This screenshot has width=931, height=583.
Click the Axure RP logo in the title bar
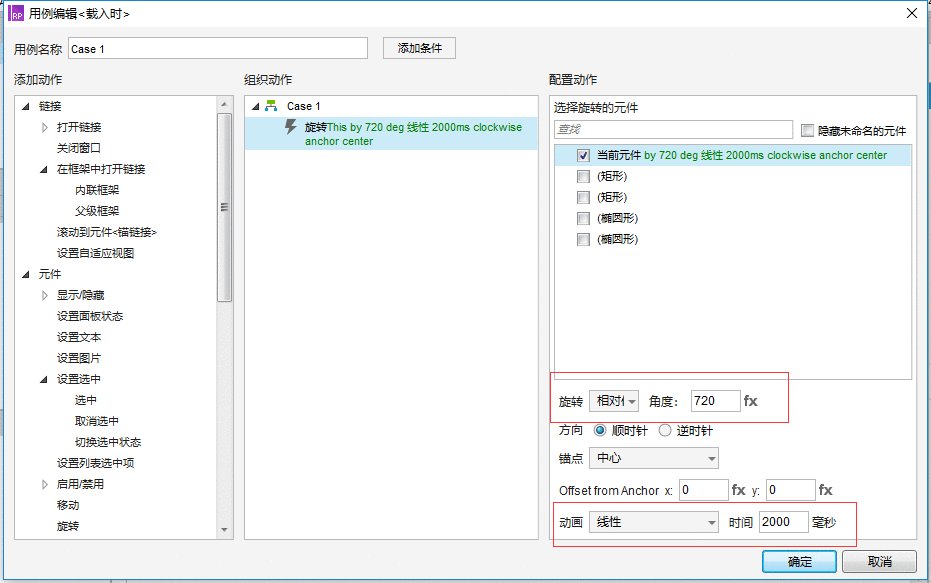coord(16,13)
